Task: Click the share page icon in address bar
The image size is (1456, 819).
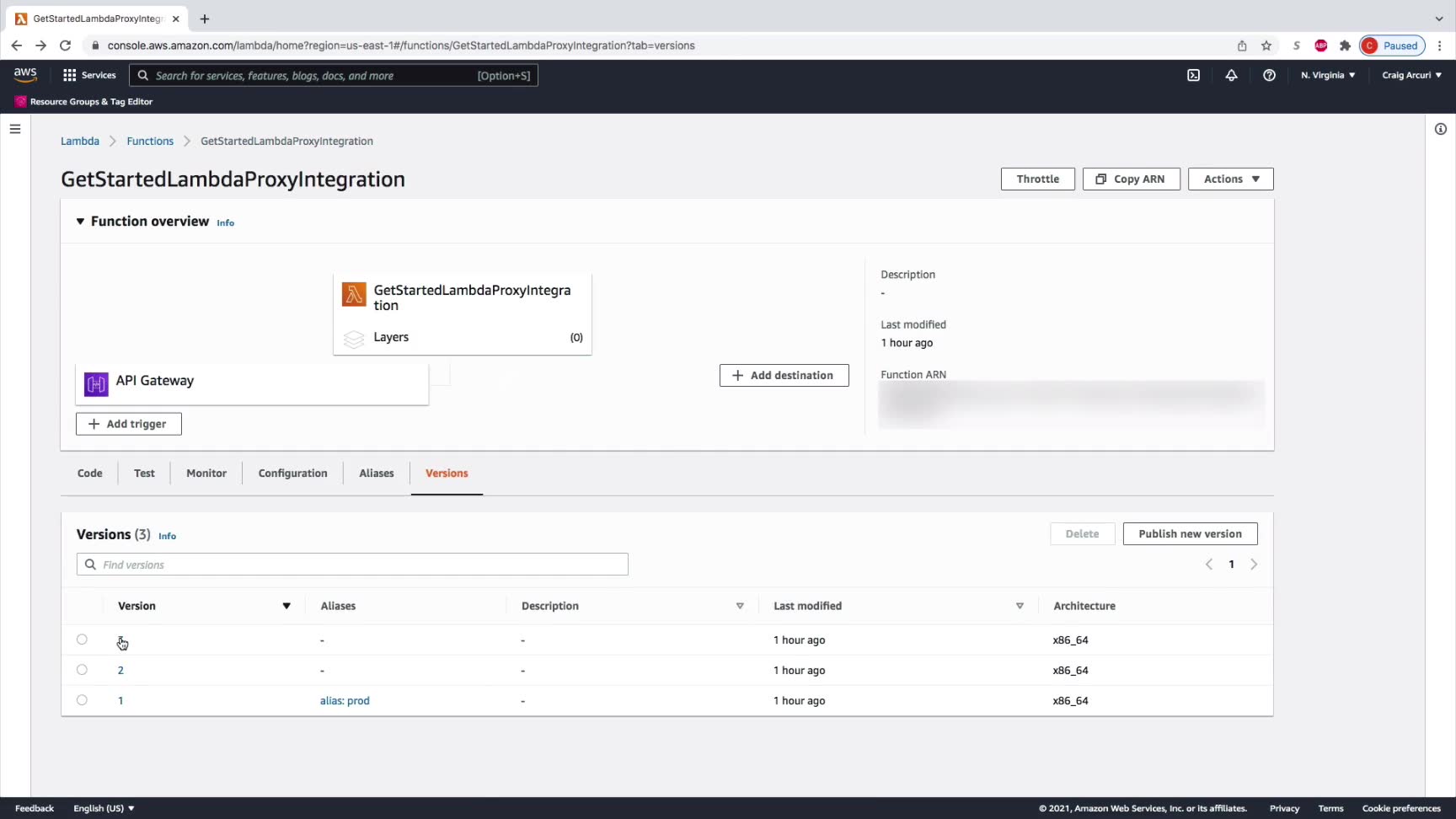Action: pyautogui.click(x=1242, y=45)
